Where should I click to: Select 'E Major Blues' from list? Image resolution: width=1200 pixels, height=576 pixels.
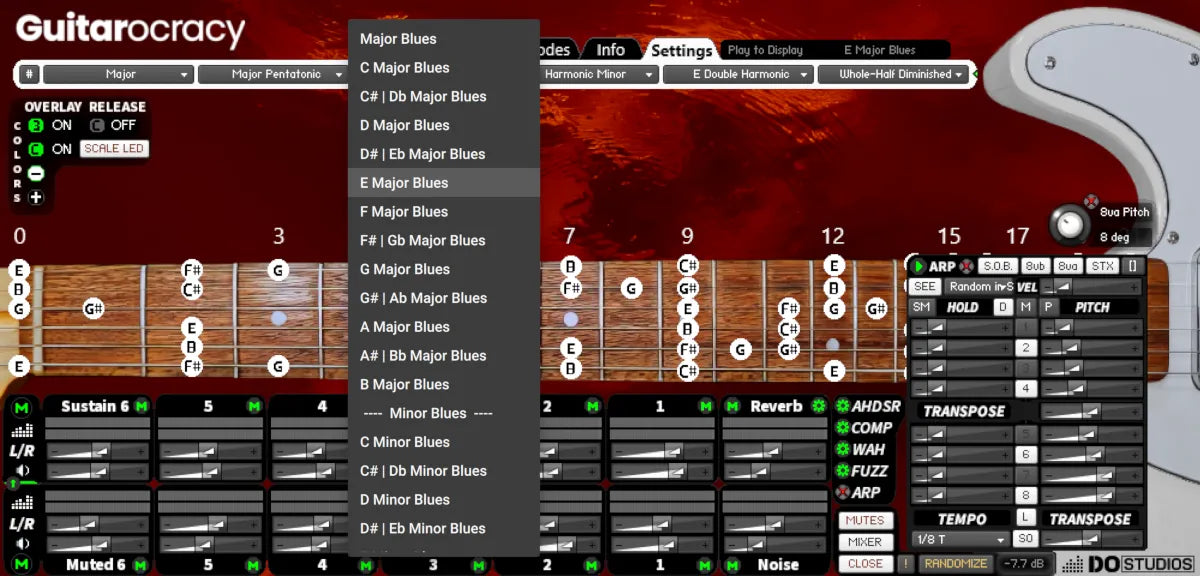coord(444,183)
